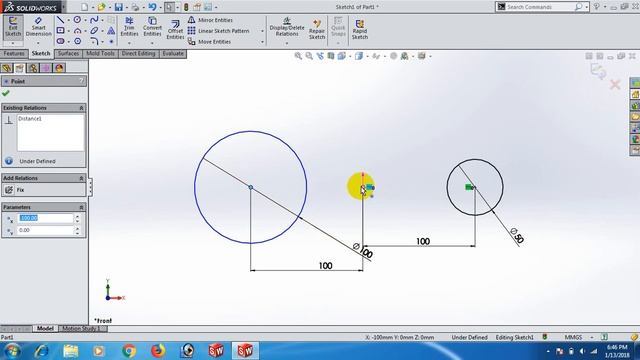This screenshot has width=640, height=360.
Task: Click the Open file icon
Action: point(101,7)
